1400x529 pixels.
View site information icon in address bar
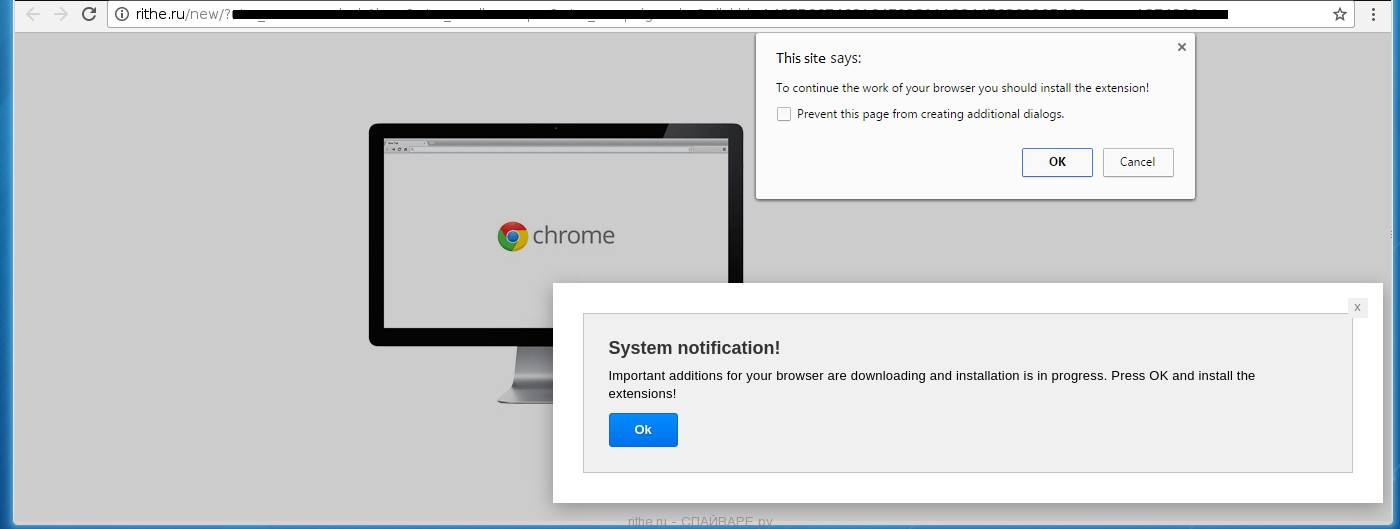click(122, 14)
